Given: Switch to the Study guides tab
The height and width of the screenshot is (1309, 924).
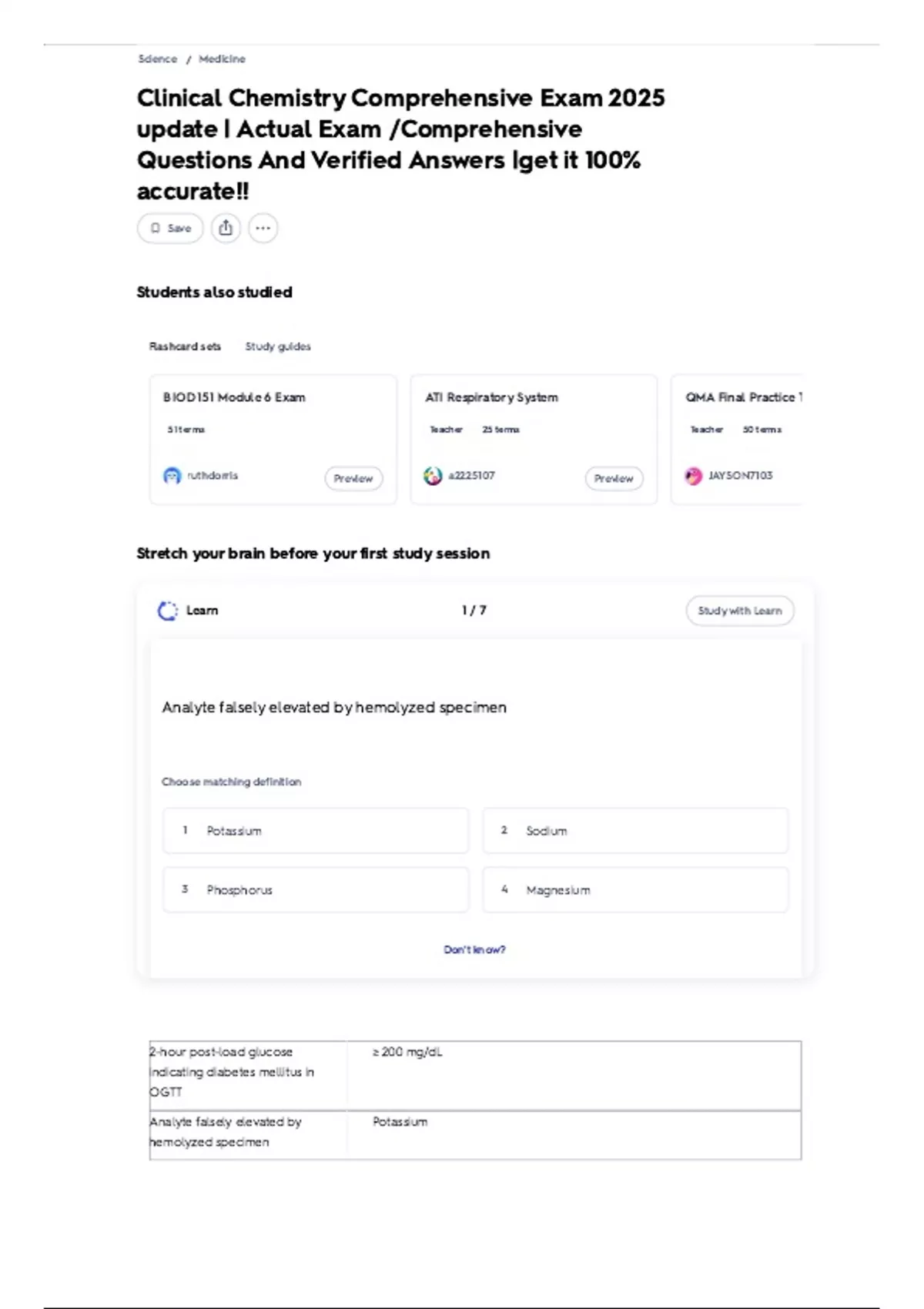Looking at the screenshot, I should coord(278,346).
